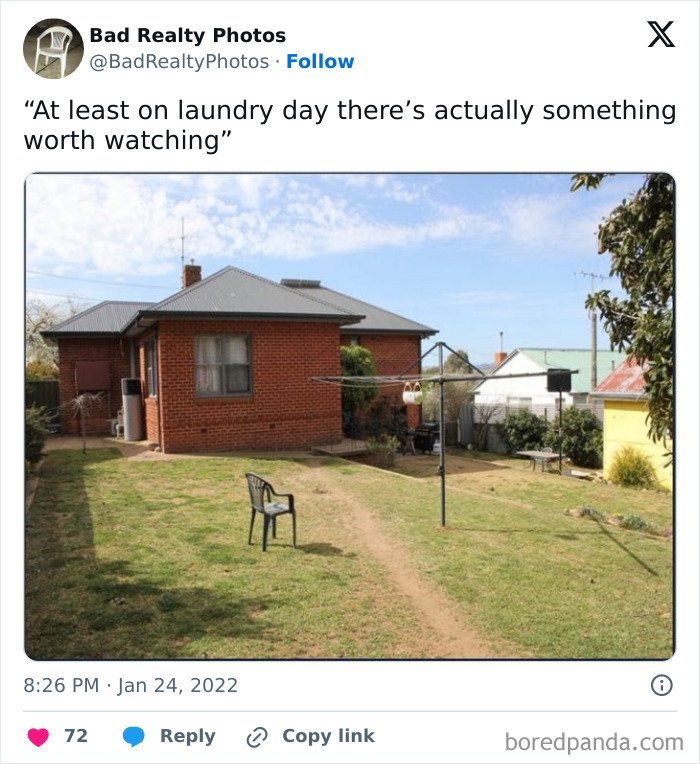700x764 pixels.
Task: Click the blue reply speech bubble icon
Action: (x=133, y=736)
